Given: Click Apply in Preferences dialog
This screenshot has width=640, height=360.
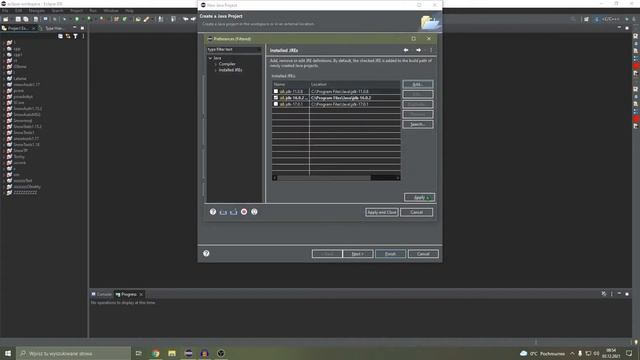Looking at the screenshot, I should (x=419, y=198).
